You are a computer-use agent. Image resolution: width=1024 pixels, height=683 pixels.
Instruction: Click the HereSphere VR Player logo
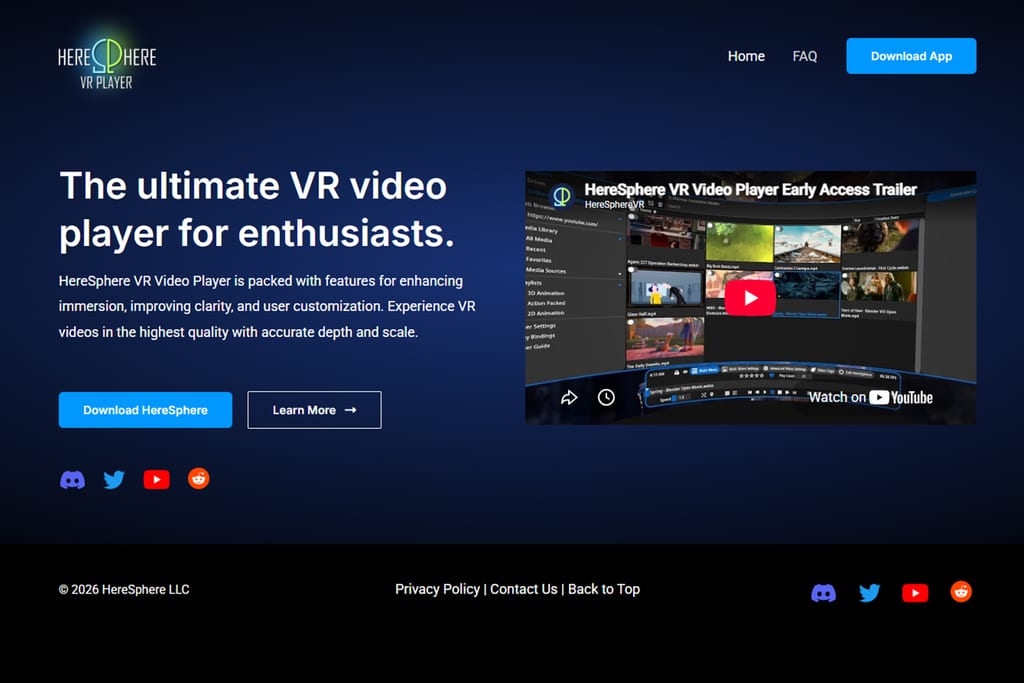pos(107,64)
